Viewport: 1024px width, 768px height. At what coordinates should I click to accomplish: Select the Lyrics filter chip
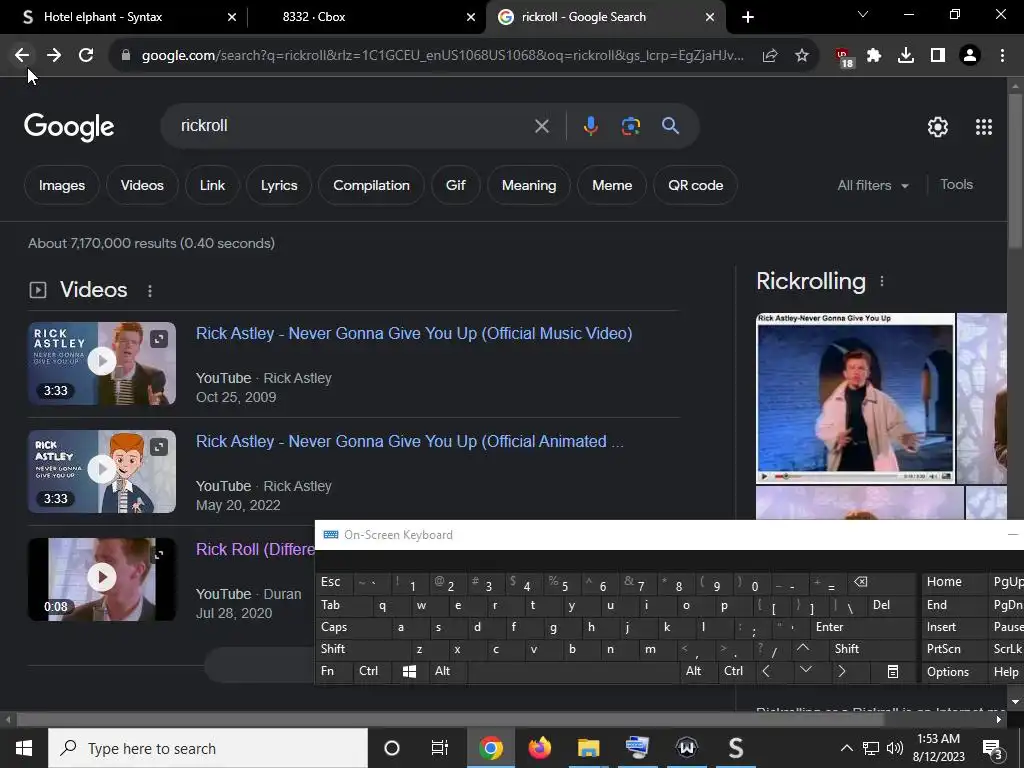click(279, 185)
